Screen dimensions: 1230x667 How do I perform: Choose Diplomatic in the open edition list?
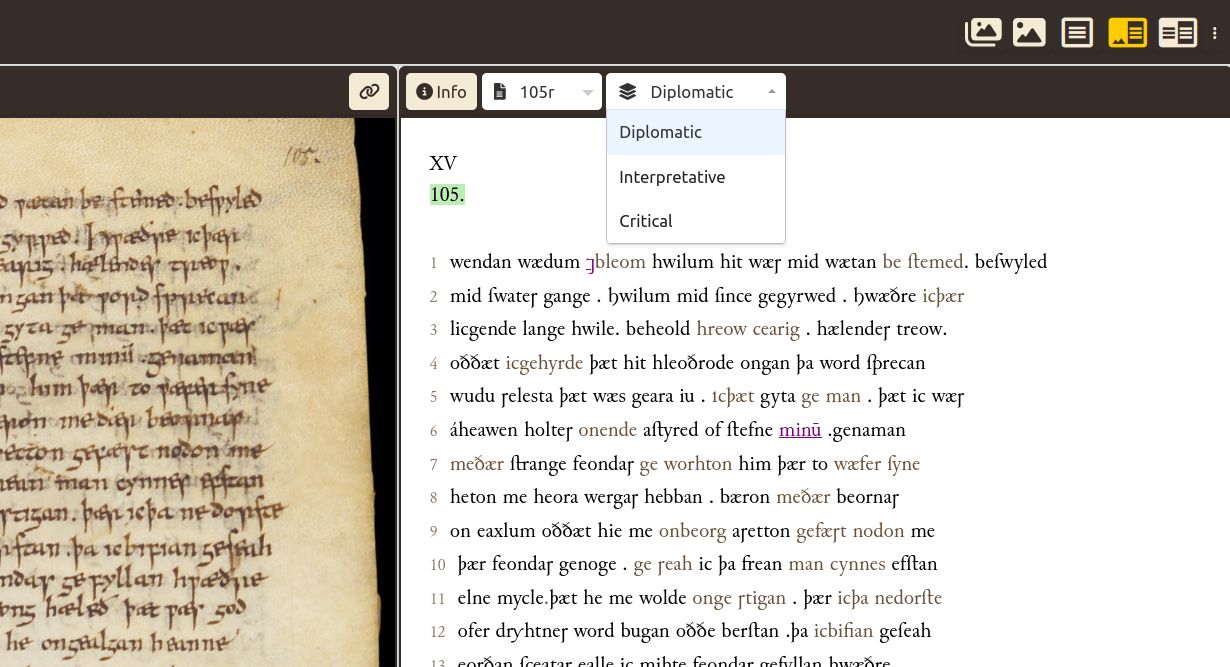tap(660, 132)
